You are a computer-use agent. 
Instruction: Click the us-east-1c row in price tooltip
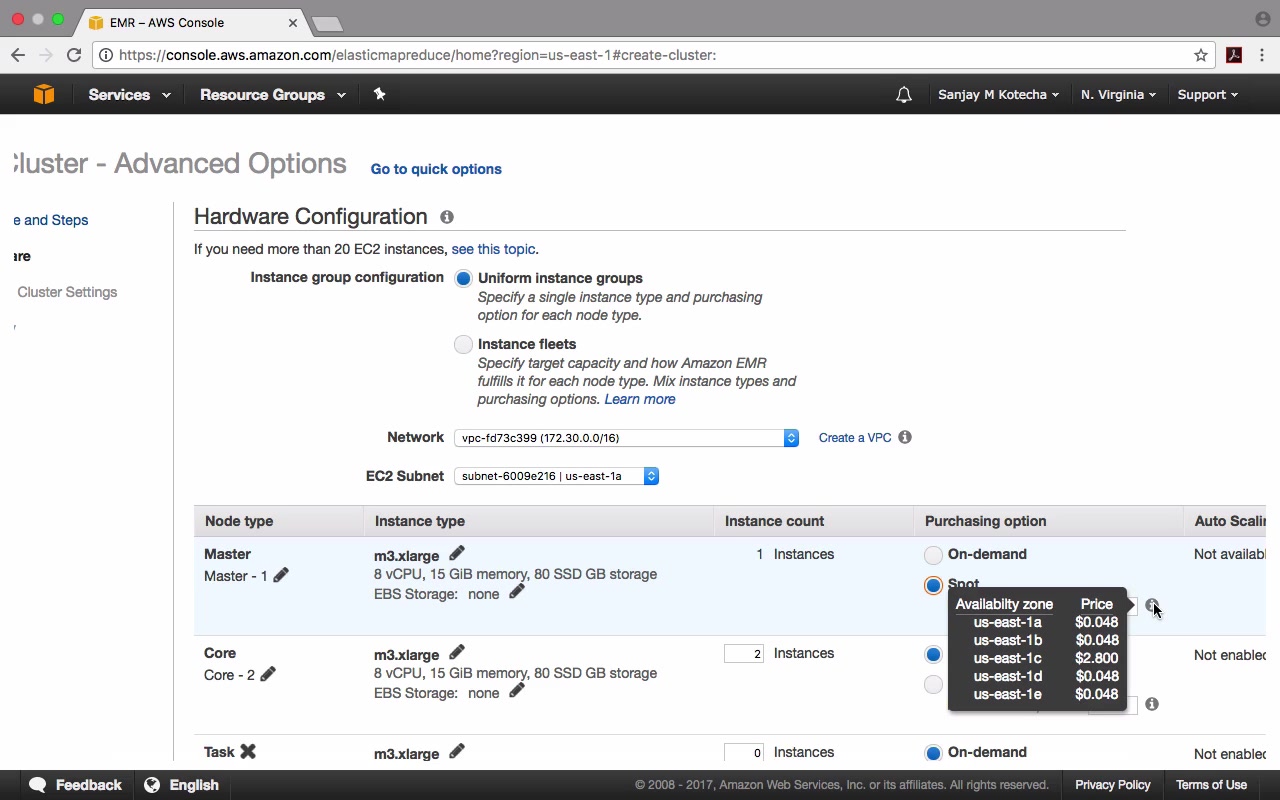(1036, 658)
